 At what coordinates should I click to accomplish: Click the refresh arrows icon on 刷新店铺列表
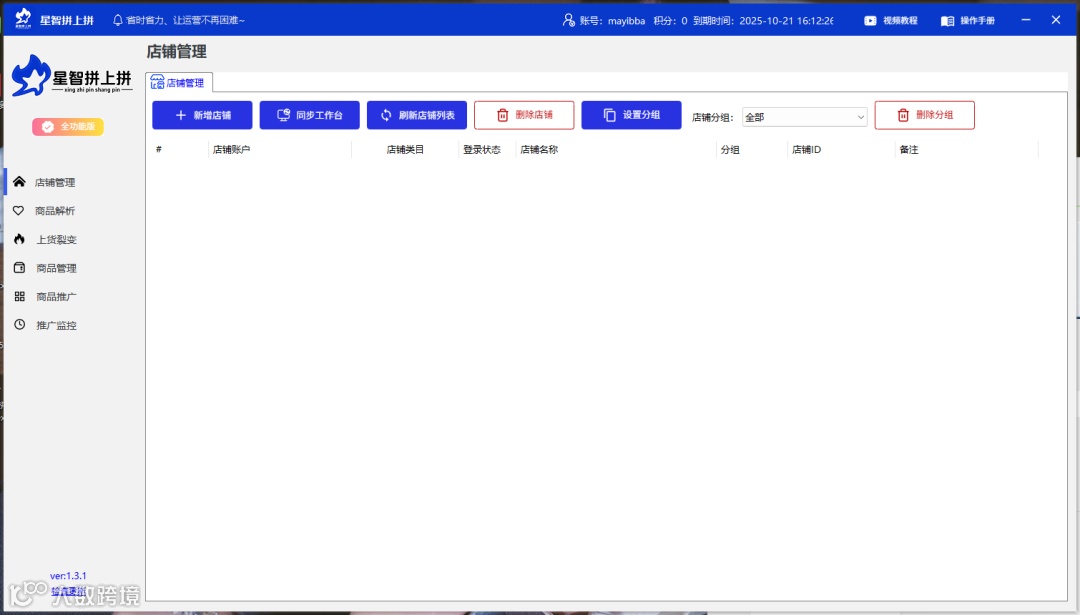pyautogui.click(x=386, y=115)
